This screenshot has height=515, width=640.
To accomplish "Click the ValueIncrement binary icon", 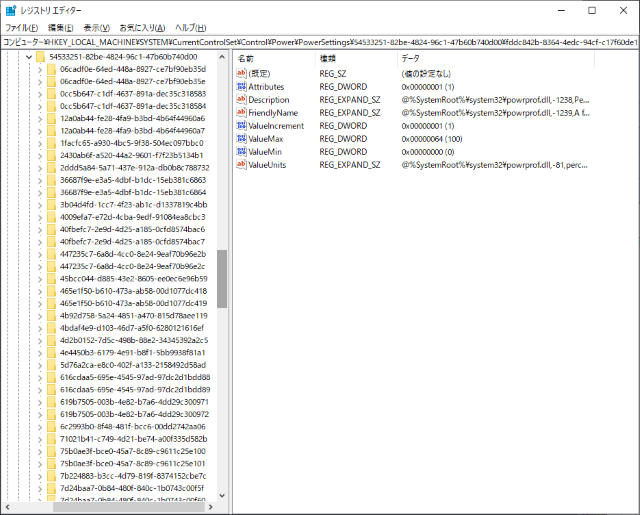I will [x=241, y=126].
